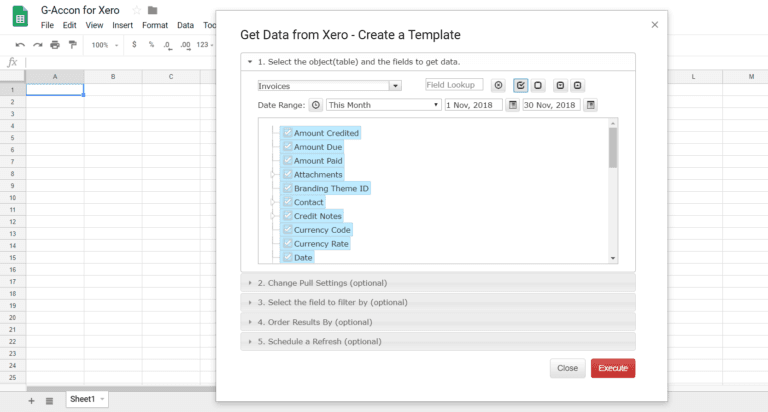Add a new sheet with the plus icon
This screenshot has width=768, height=412.
click(x=31, y=401)
